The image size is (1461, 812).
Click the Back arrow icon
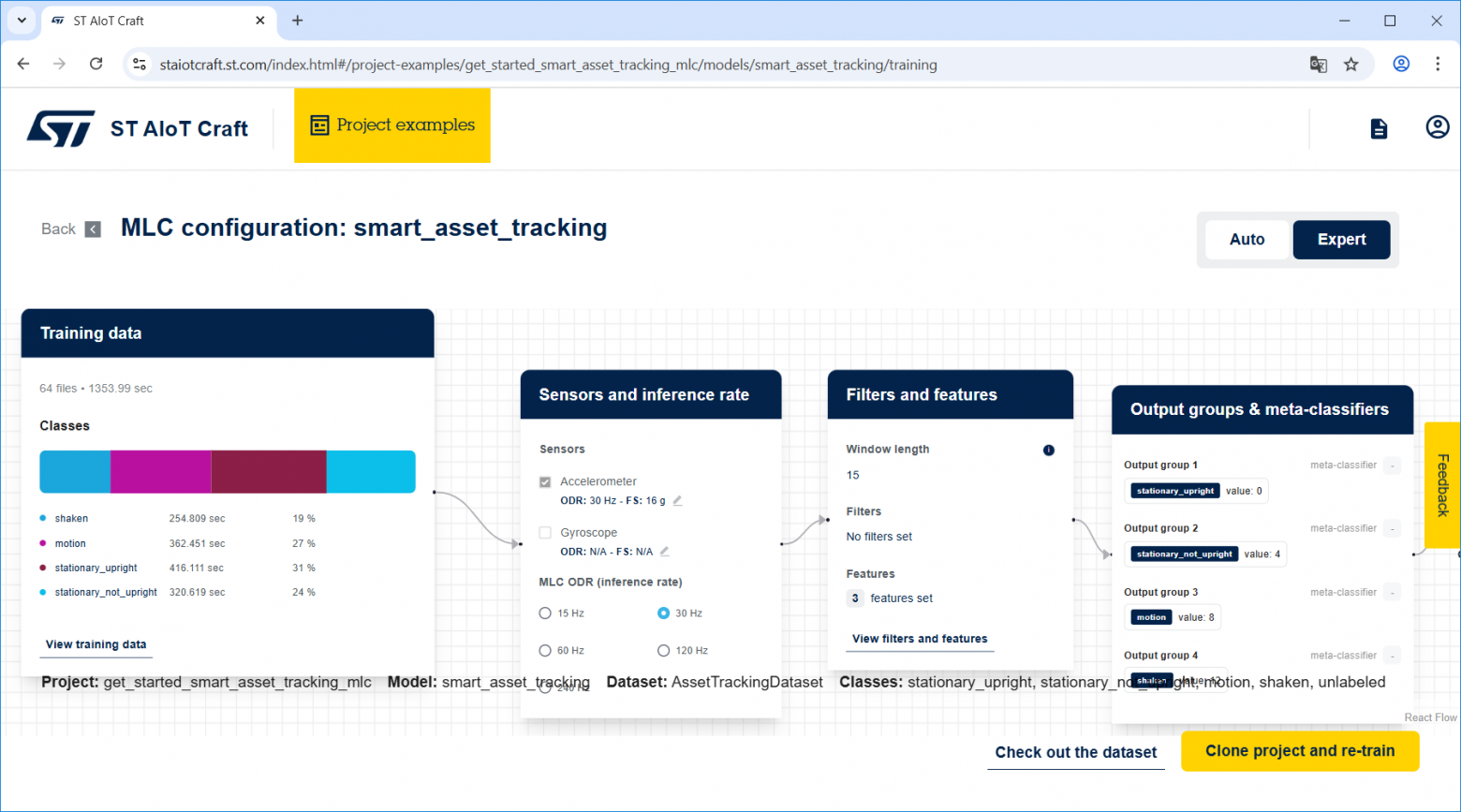pyautogui.click(x=93, y=229)
